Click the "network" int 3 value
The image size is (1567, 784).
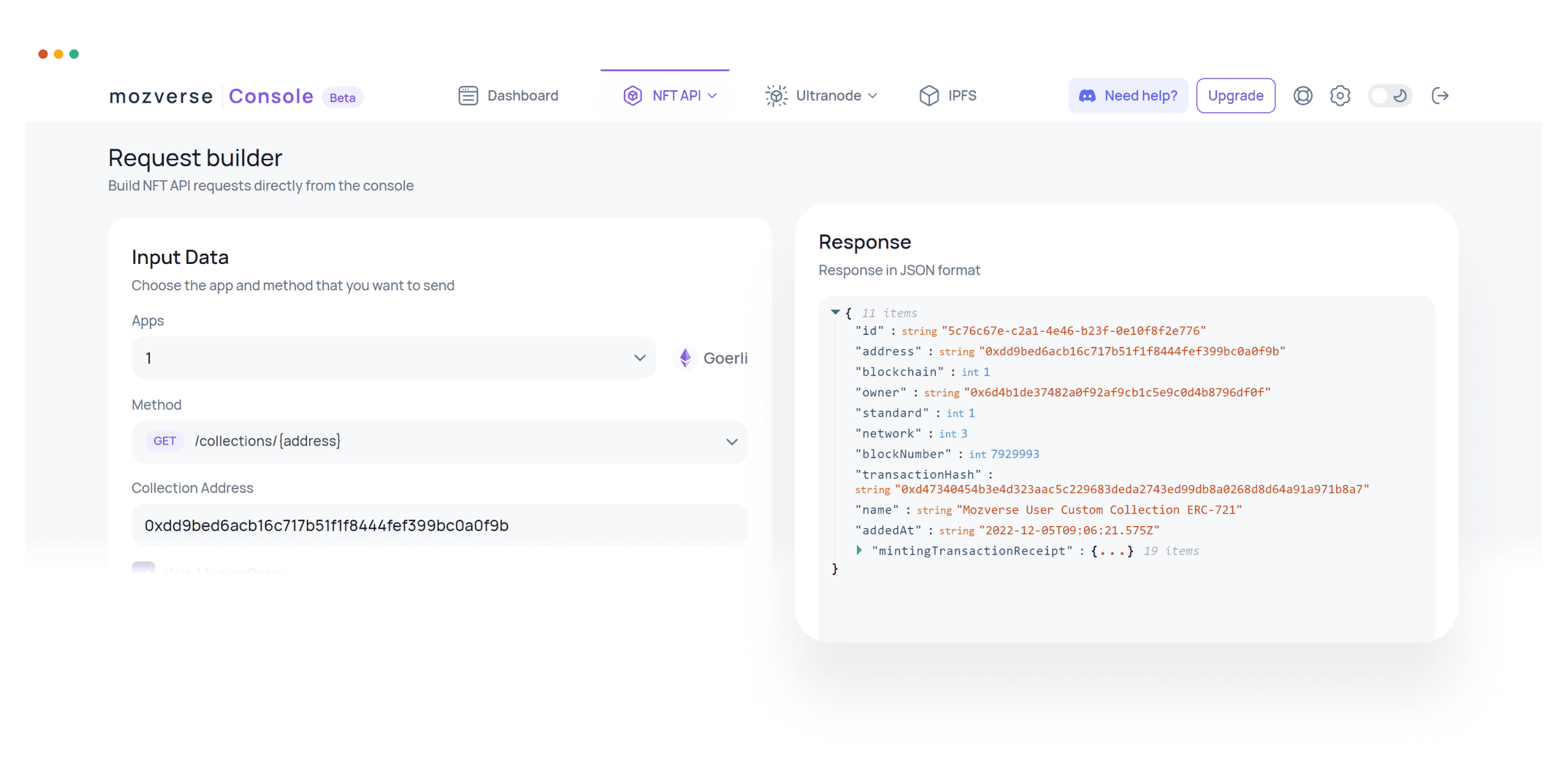pyautogui.click(x=964, y=433)
